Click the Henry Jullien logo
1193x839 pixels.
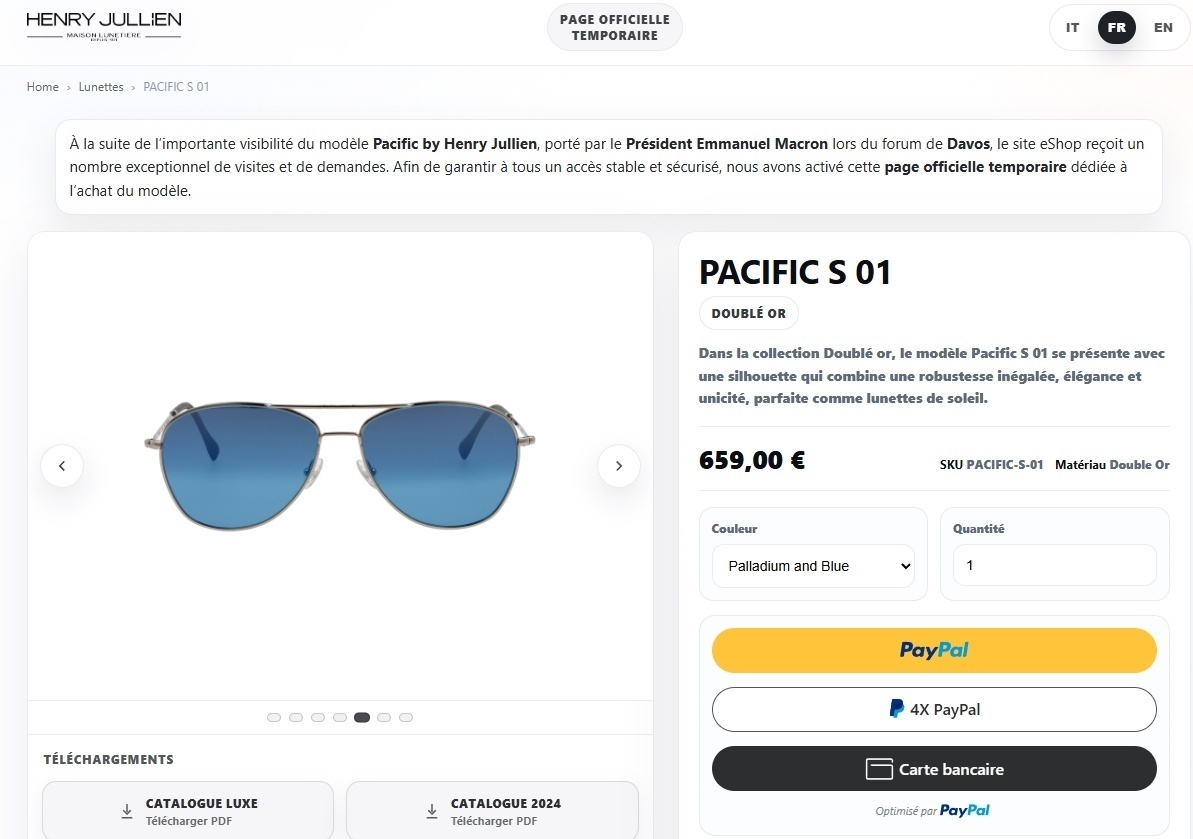point(103,25)
